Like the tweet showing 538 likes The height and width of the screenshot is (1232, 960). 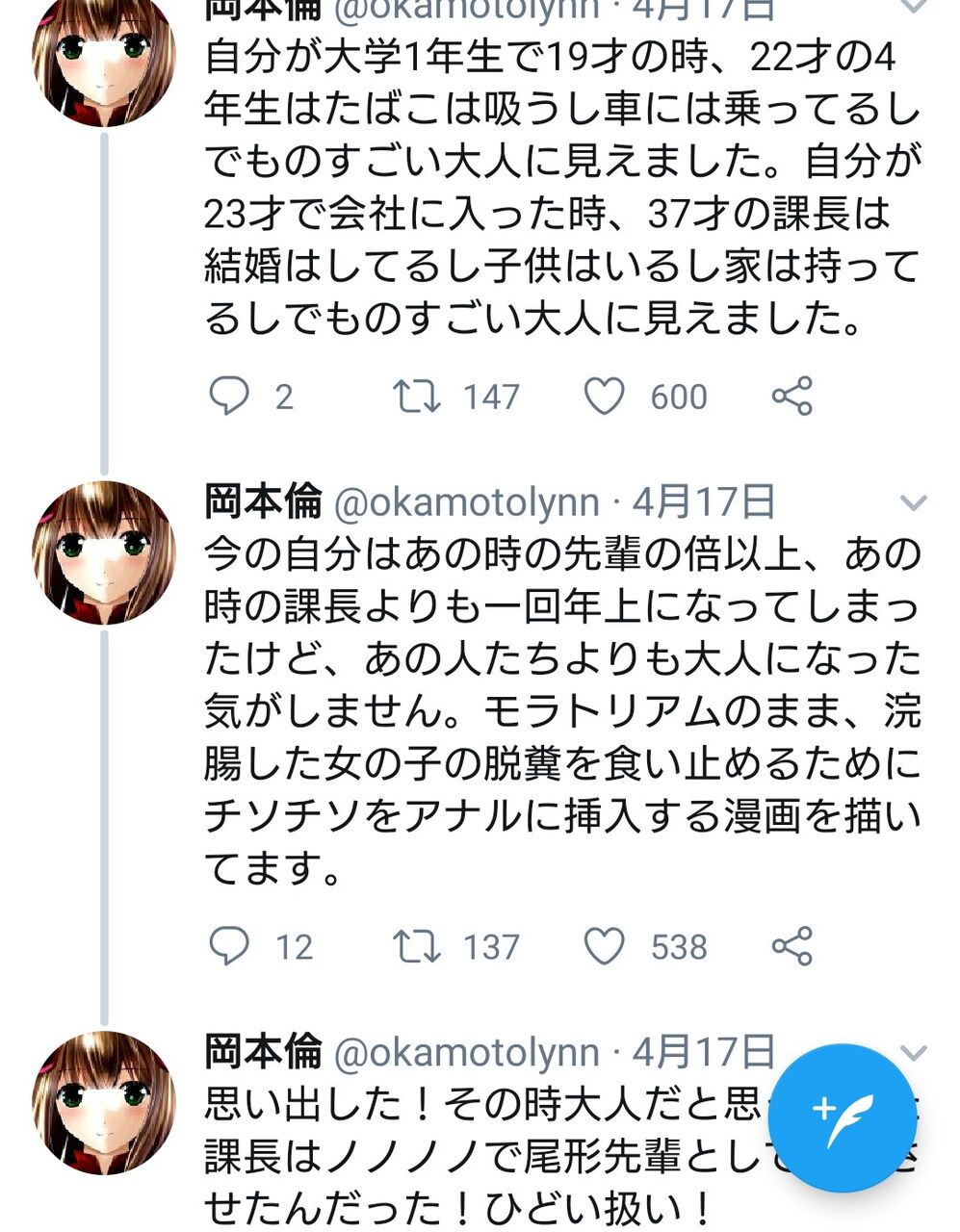(605, 946)
